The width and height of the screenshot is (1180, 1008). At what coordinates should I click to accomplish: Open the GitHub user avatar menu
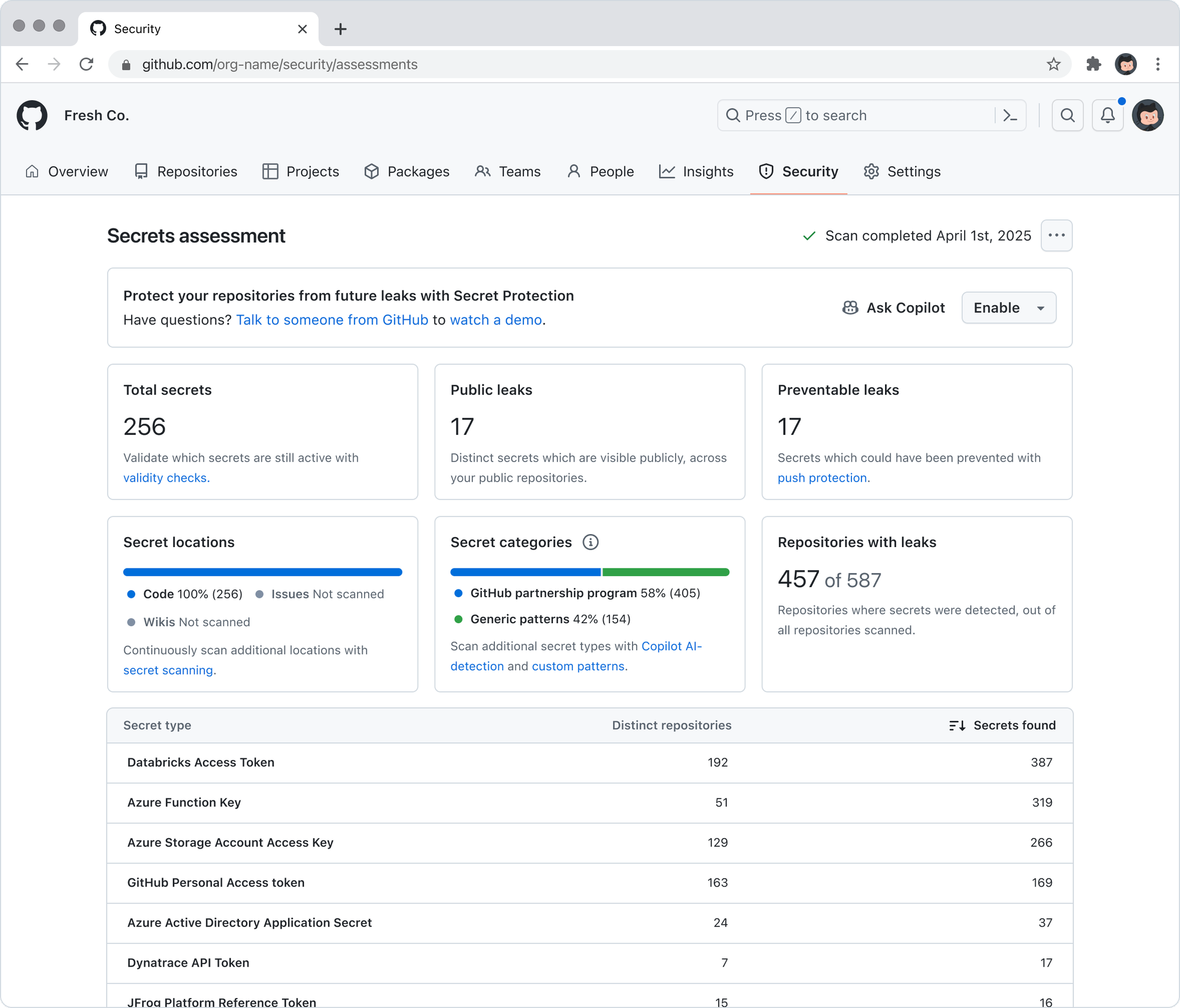[1148, 115]
